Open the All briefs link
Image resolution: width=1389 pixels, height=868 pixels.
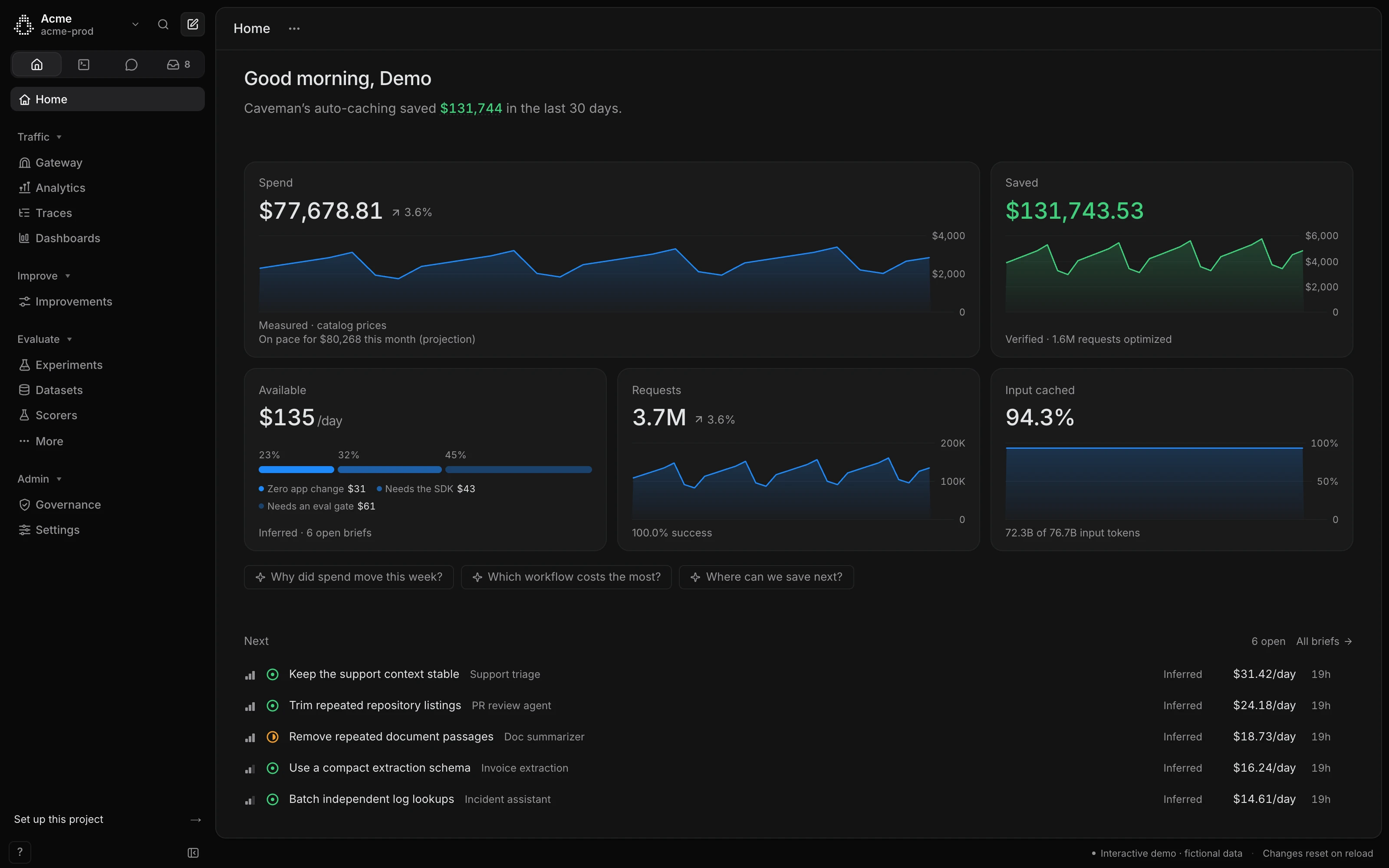[1323, 641]
